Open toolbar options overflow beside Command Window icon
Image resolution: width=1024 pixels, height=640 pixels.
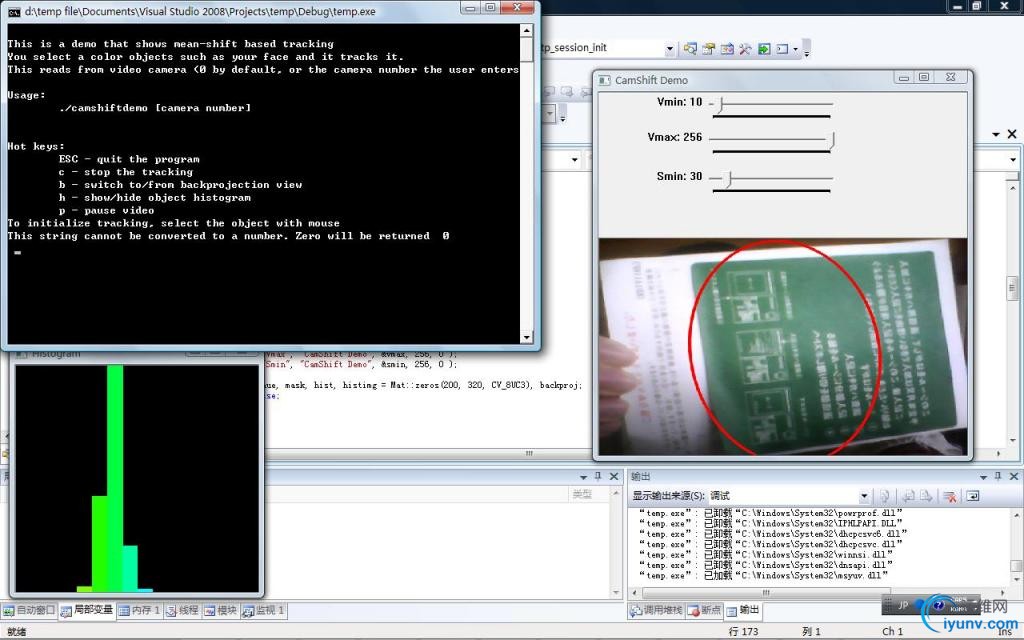pos(807,51)
